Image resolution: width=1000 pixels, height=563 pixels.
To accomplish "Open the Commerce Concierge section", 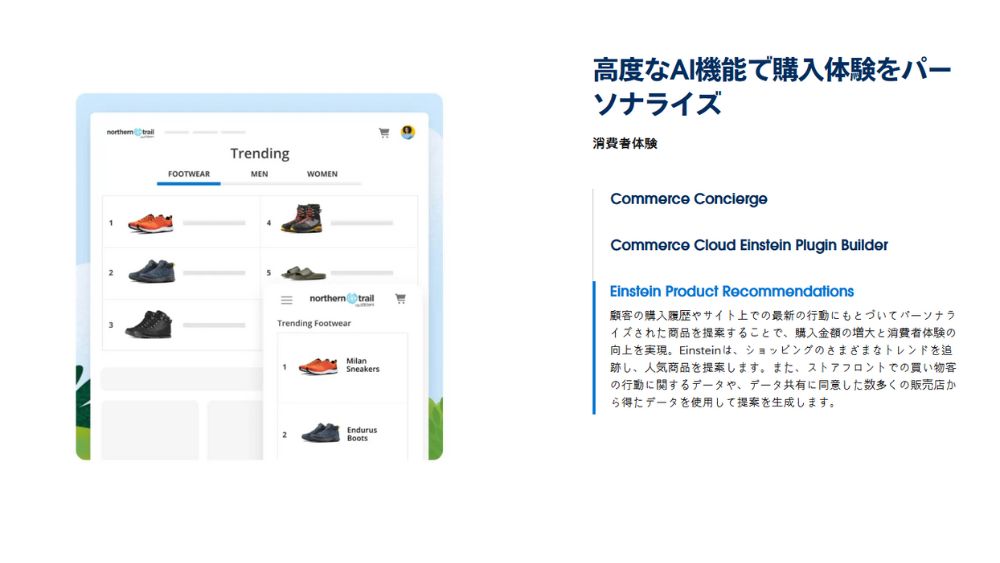I will (x=688, y=199).
